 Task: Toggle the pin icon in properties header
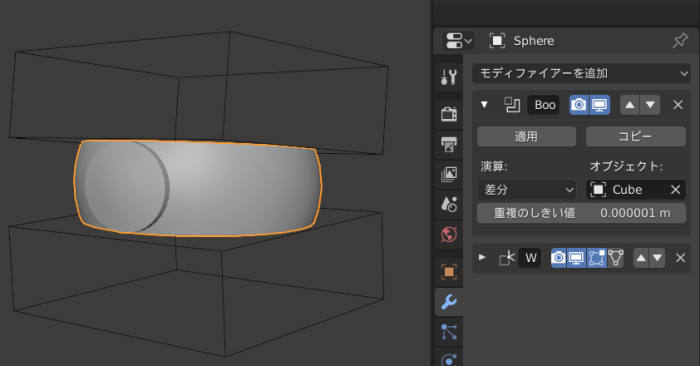point(680,41)
